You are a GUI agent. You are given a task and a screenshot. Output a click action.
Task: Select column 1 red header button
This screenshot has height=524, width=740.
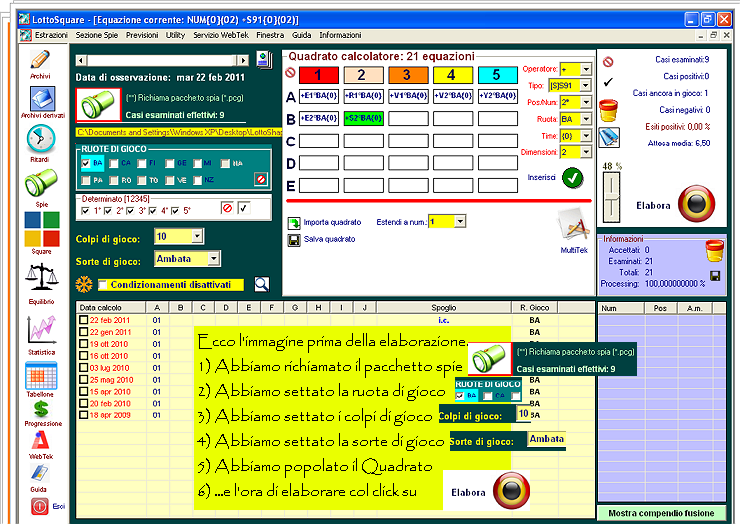pyautogui.click(x=319, y=75)
